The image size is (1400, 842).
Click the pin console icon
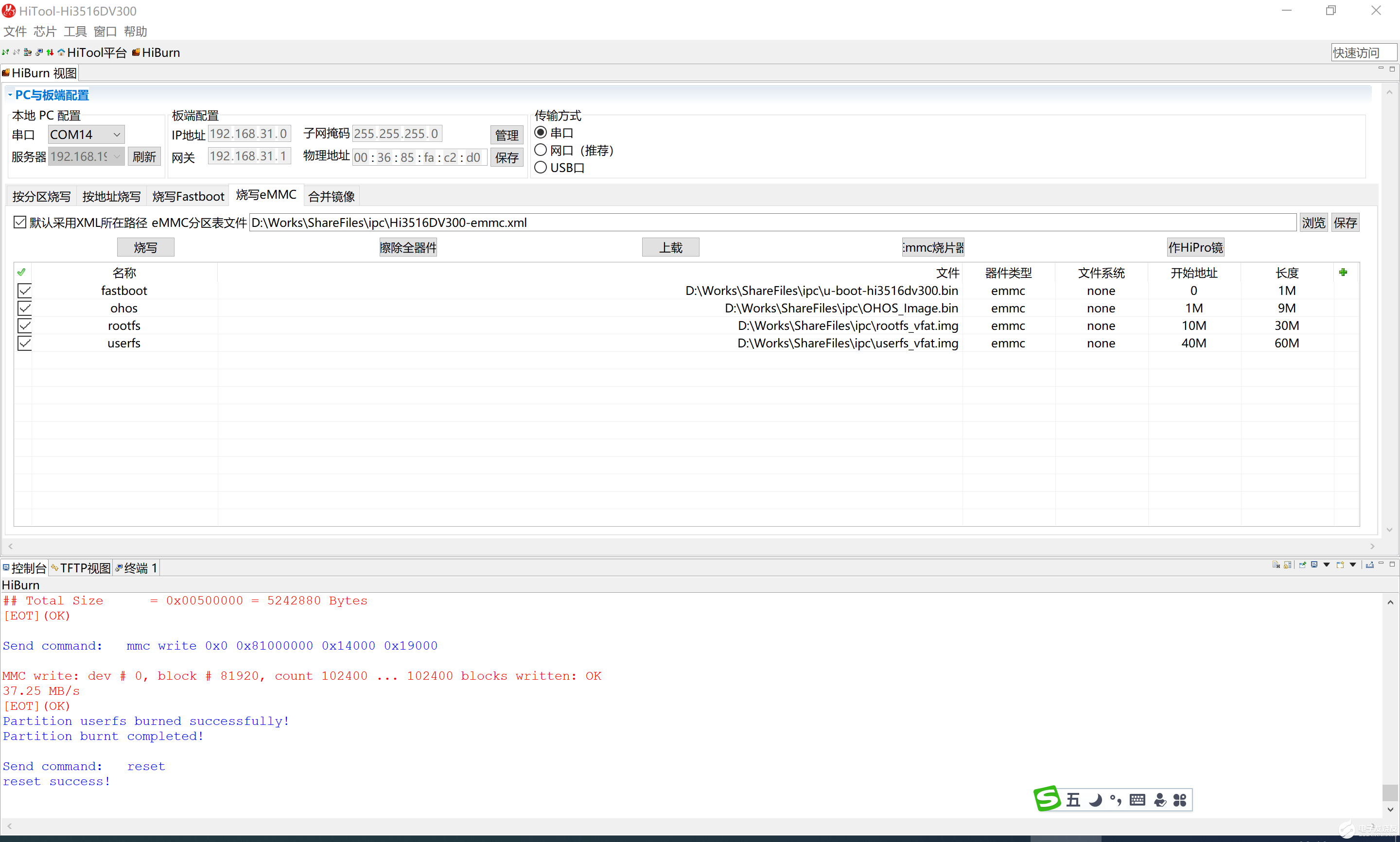pos(1302,565)
